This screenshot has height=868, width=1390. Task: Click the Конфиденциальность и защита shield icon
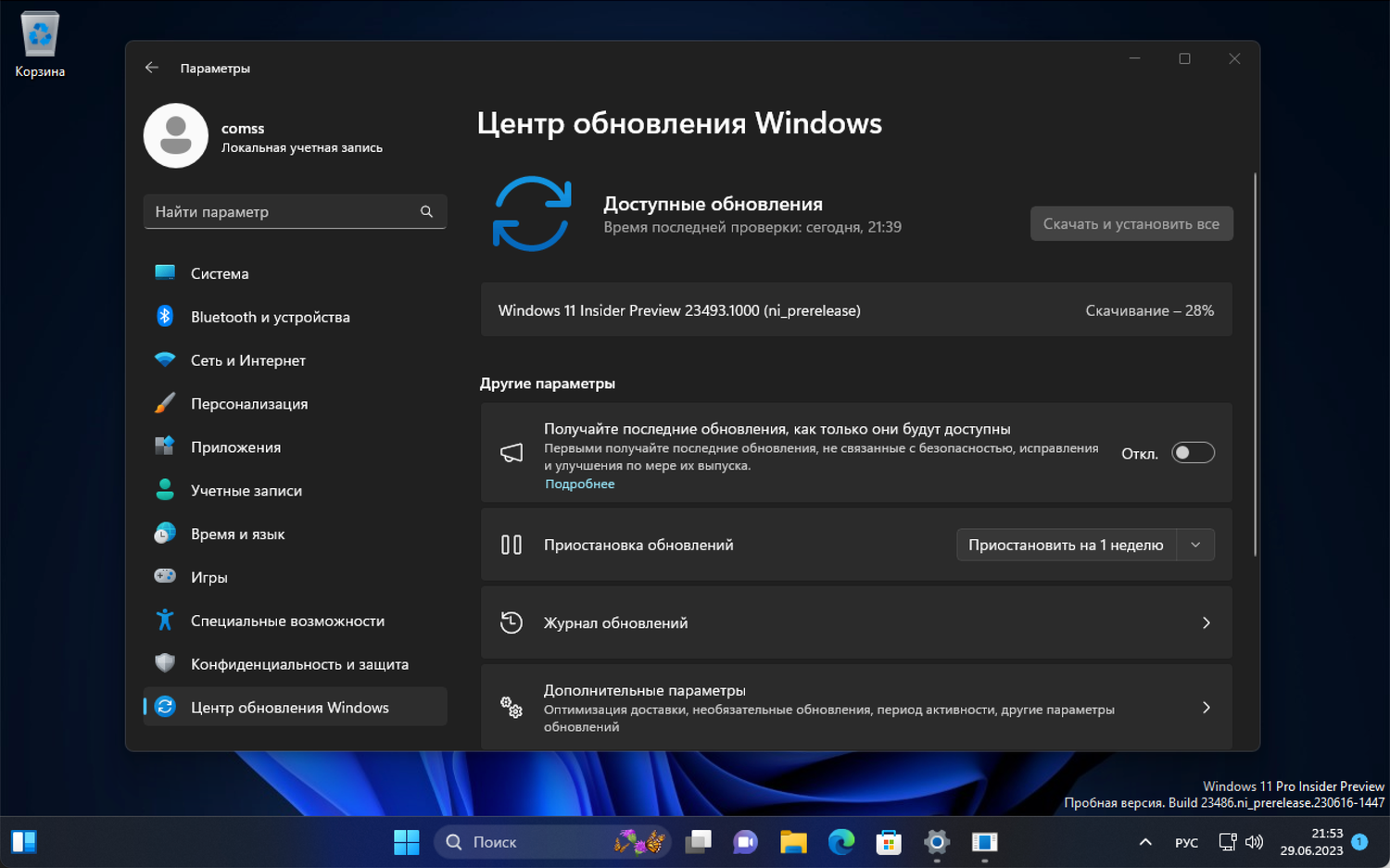164,663
